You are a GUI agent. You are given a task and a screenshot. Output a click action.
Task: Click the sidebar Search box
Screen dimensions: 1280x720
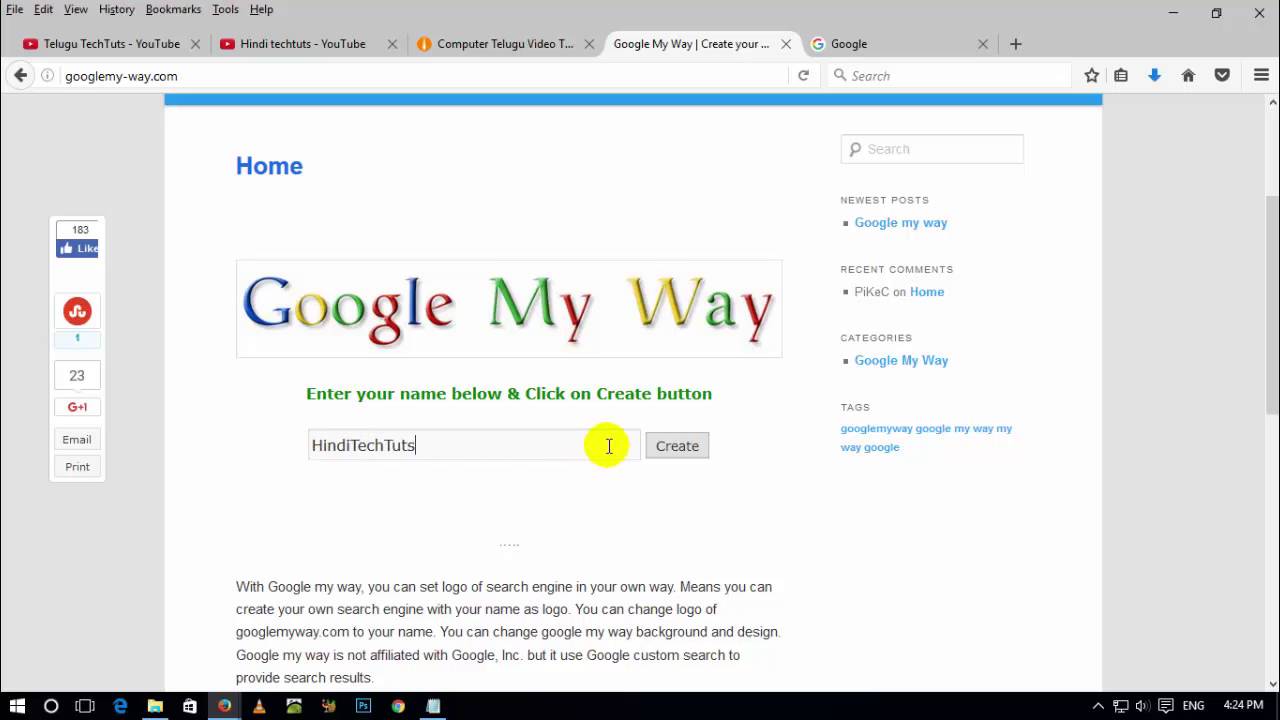(932, 149)
